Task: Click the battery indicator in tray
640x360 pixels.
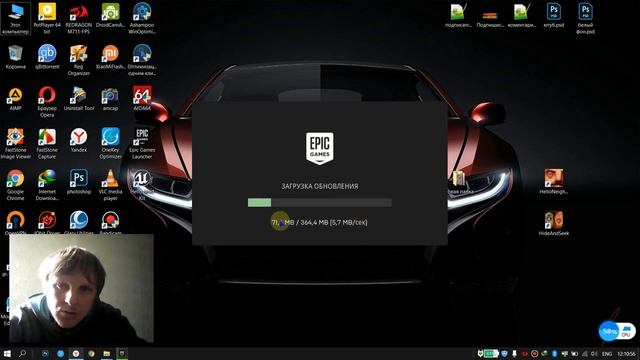Action: (491, 353)
